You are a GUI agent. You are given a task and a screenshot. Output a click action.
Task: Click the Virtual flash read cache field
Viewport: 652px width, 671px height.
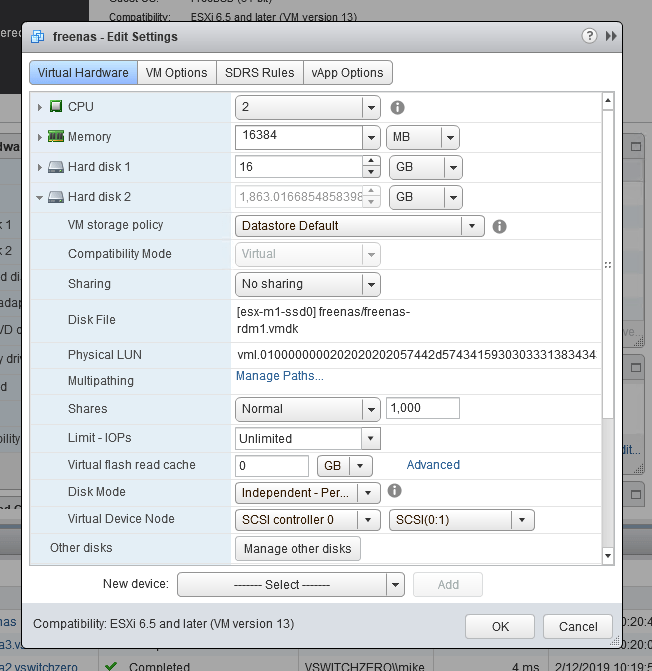tap(272, 466)
